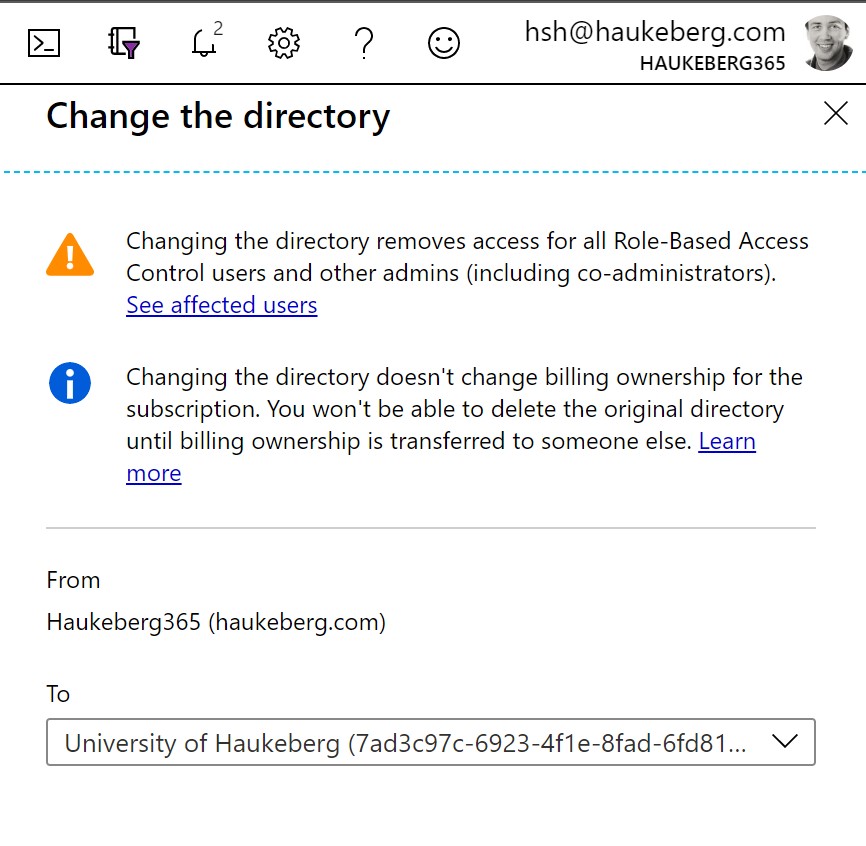Click the hsh@haukeberg.com account email
866x846 pixels.
click(x=655, y=32)
